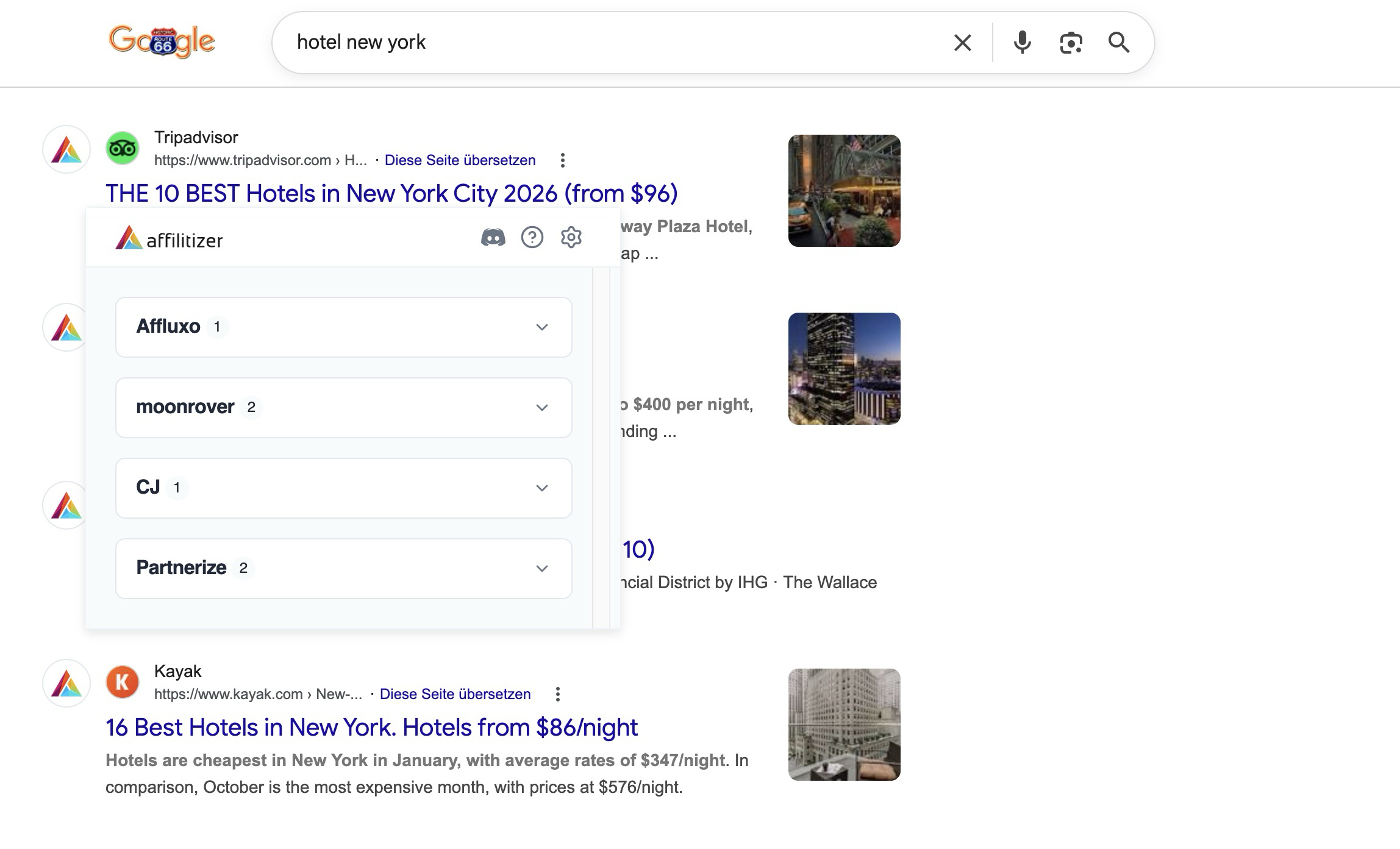Open Kayak result building thumbnail

(845, 725)
